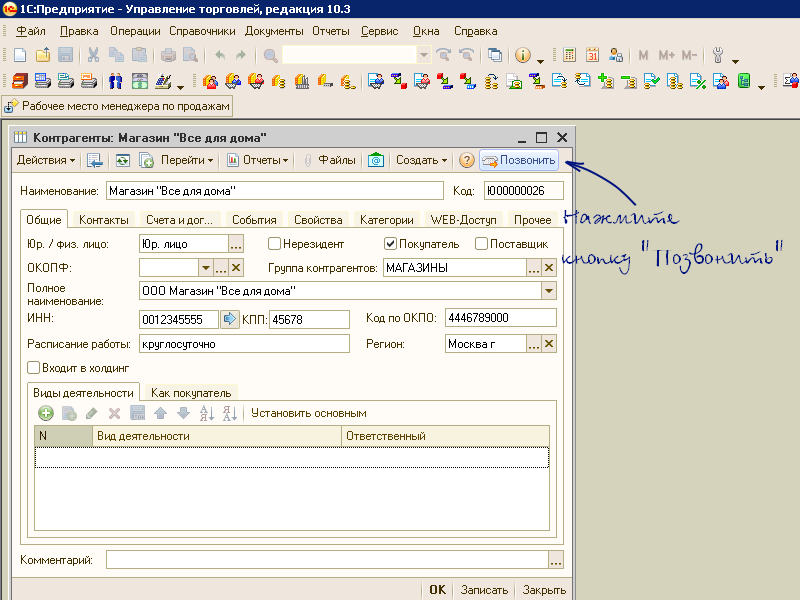Click the pencil Edit row icon
The height and width of the screenshot is (600, 800).
point(92,413)
